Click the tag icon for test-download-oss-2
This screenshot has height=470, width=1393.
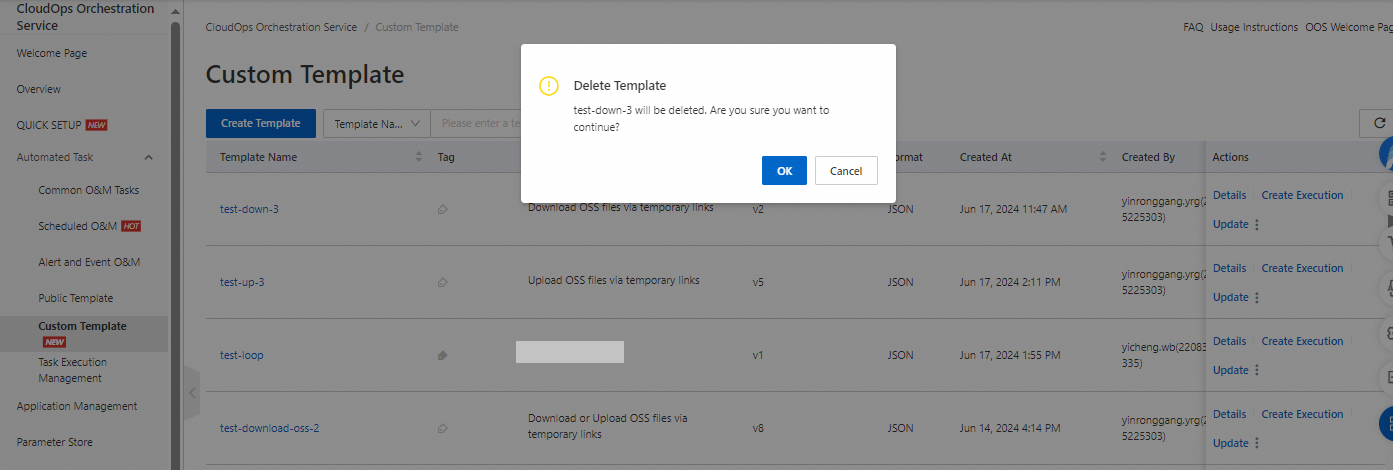coord(442,429)
